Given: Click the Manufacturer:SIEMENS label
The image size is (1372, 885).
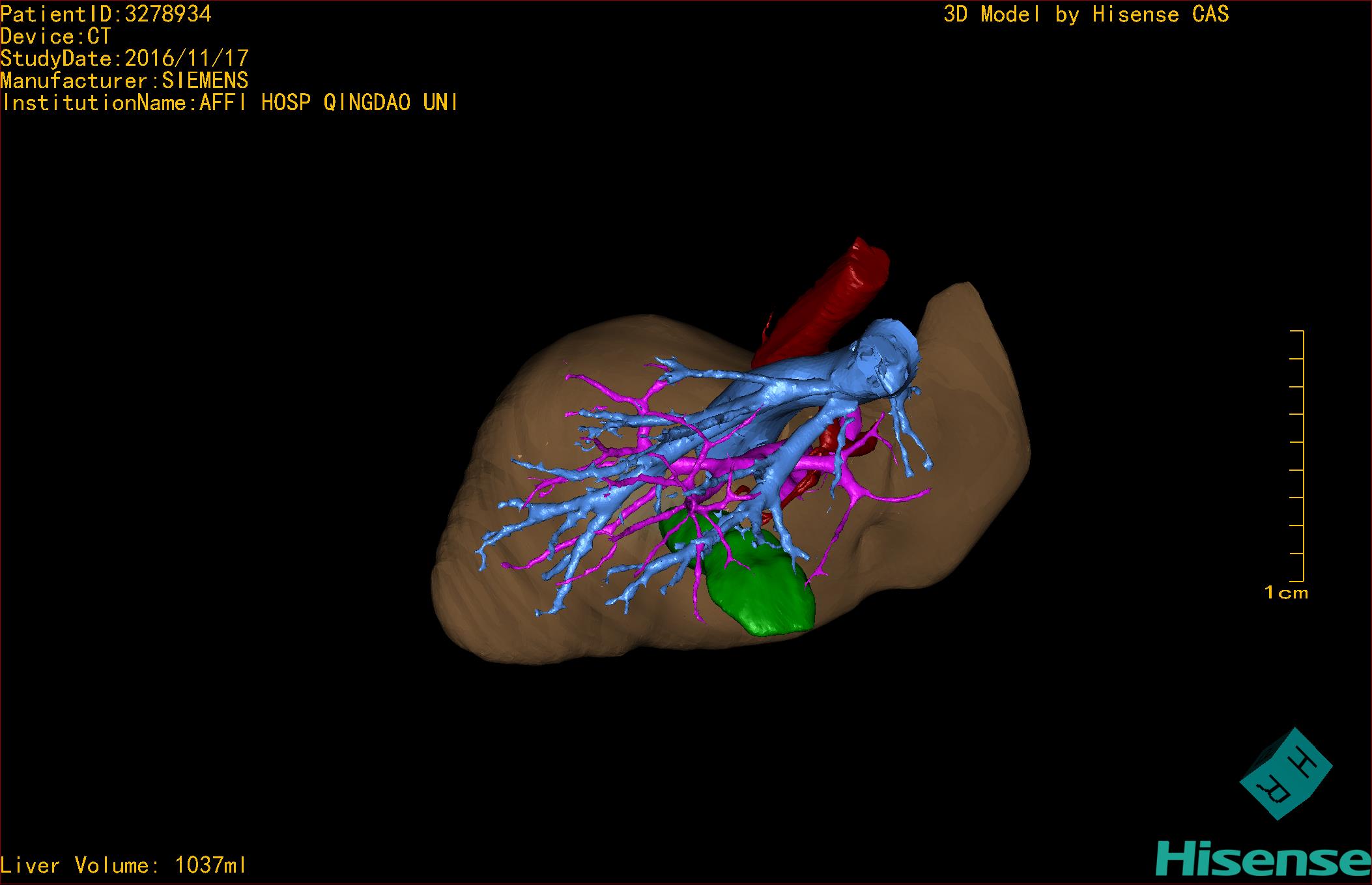Looking at the screenshot, I should pyautogui.click(x=124, y=81).
